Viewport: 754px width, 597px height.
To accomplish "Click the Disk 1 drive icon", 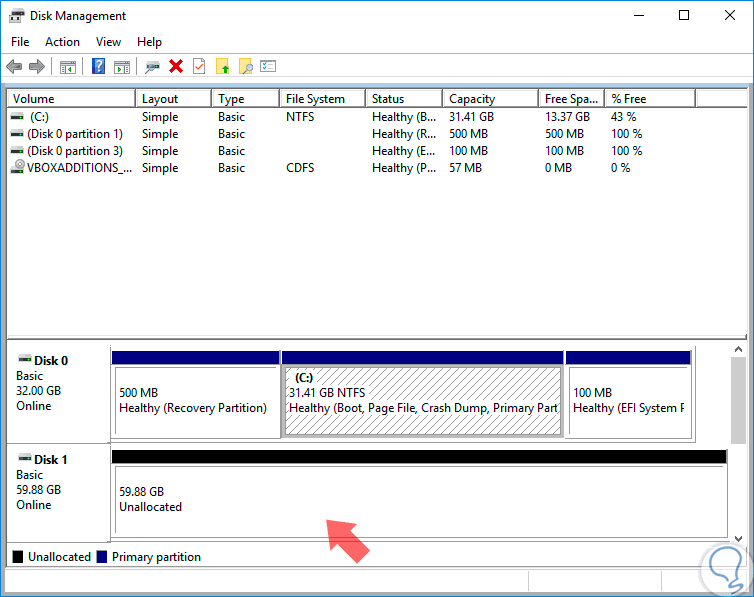I will [25, 458].
